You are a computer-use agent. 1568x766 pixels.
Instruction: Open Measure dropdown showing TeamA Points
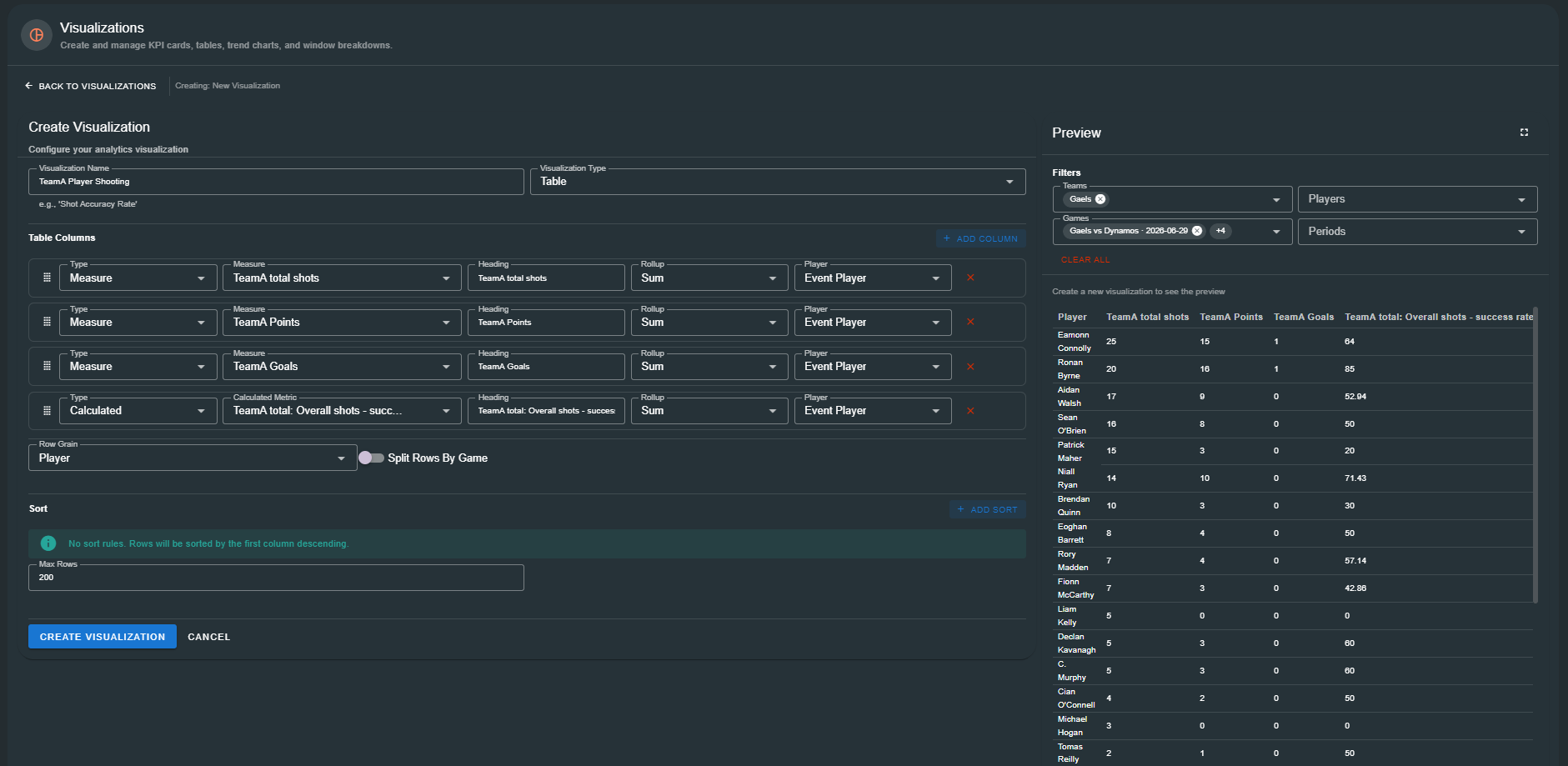pos(342,322)
